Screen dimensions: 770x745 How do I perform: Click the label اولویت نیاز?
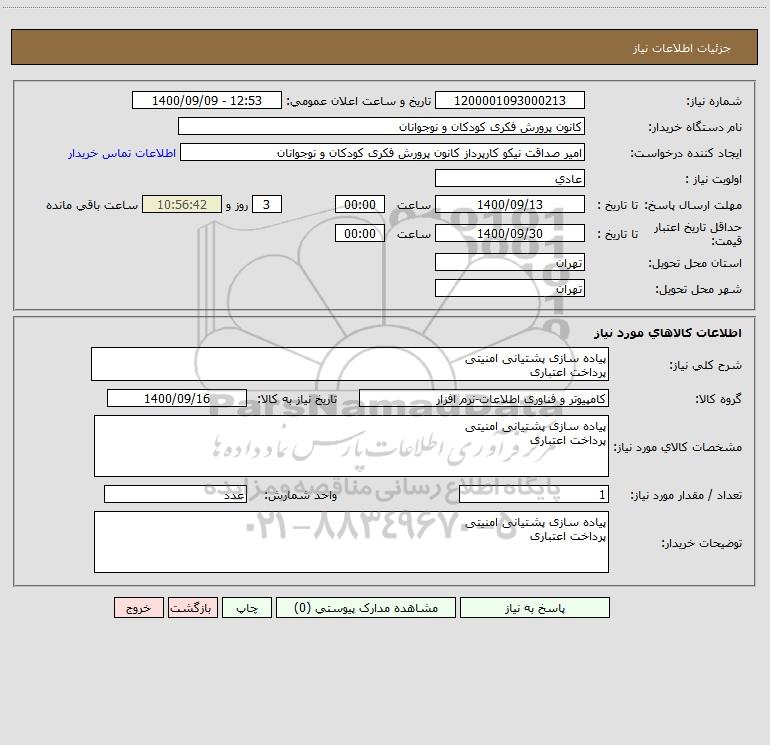pos(714,179)
